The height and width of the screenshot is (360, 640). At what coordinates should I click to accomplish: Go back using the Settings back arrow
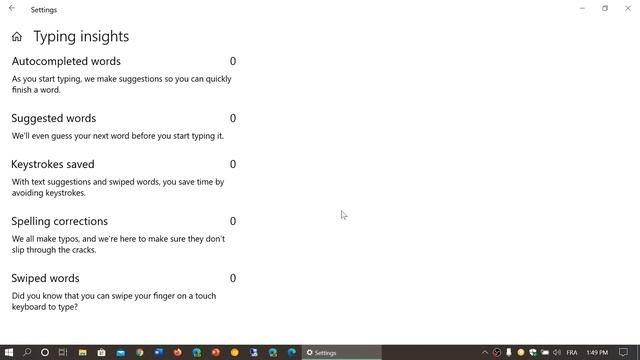click(x=12, y=9)
